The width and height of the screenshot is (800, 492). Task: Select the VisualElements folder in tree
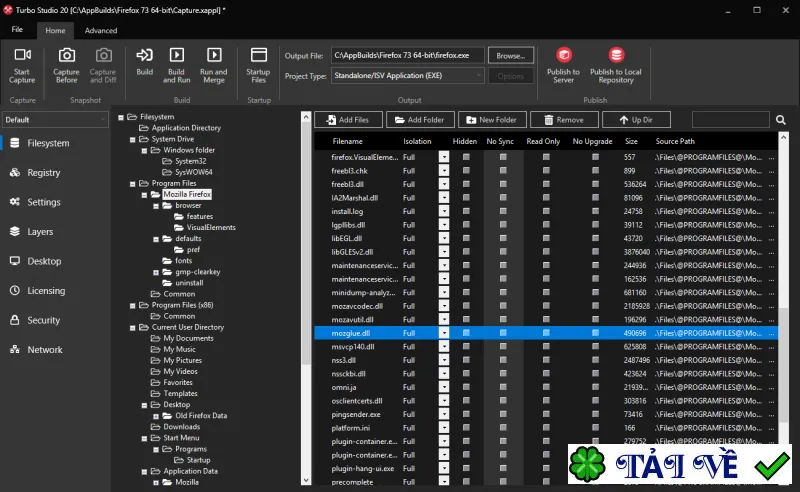pos(211,228)
